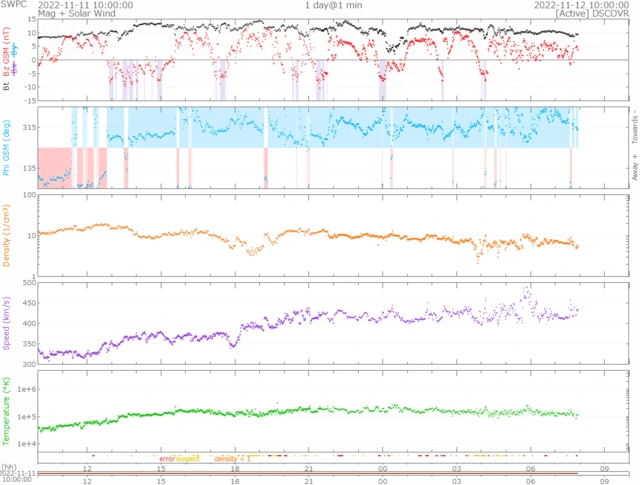Click the Speed (km/s) axis label
The width and height of the screenshot is (640, 485).
tap(7, 324)
